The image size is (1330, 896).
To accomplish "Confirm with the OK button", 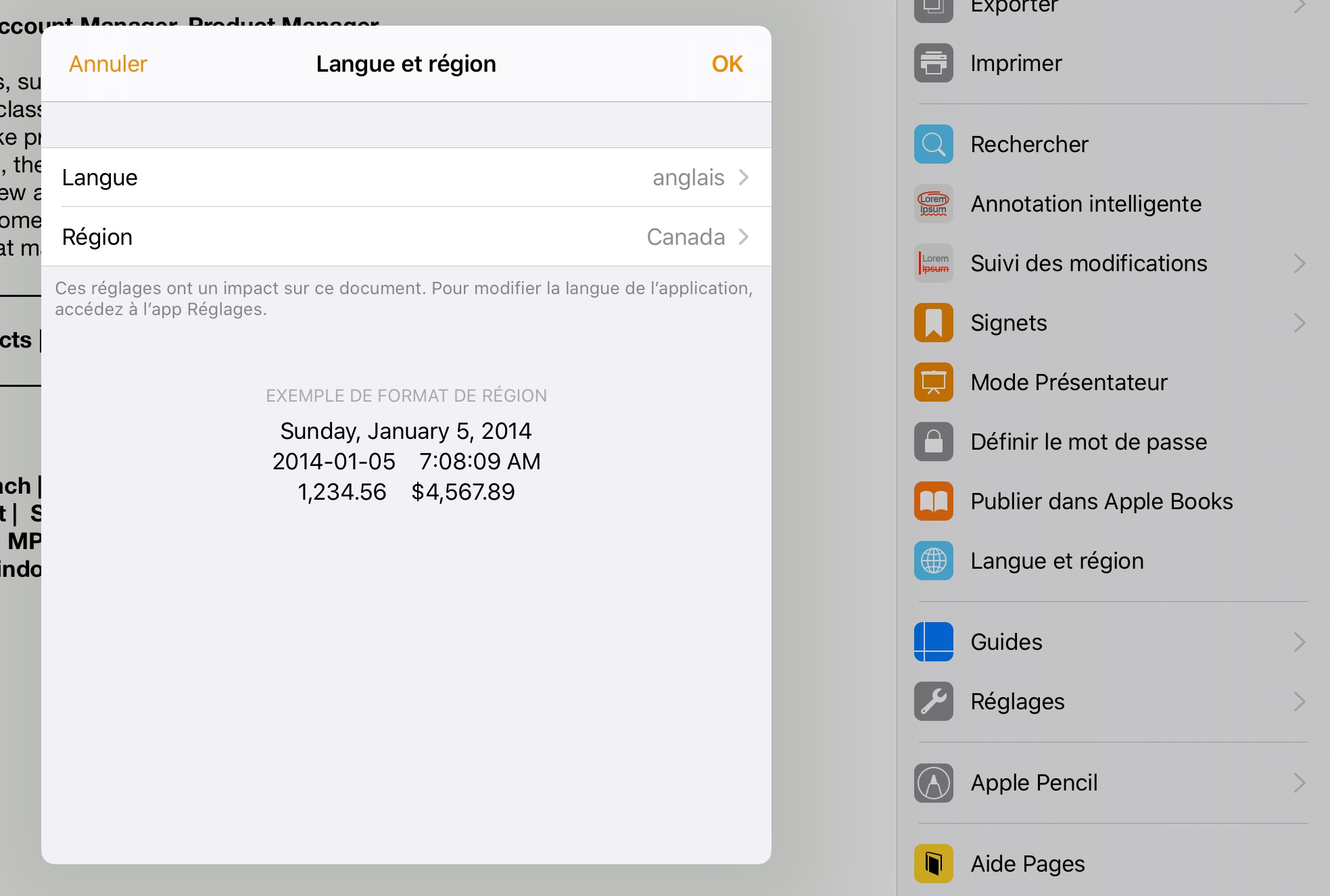I will (x=727, y=64).
